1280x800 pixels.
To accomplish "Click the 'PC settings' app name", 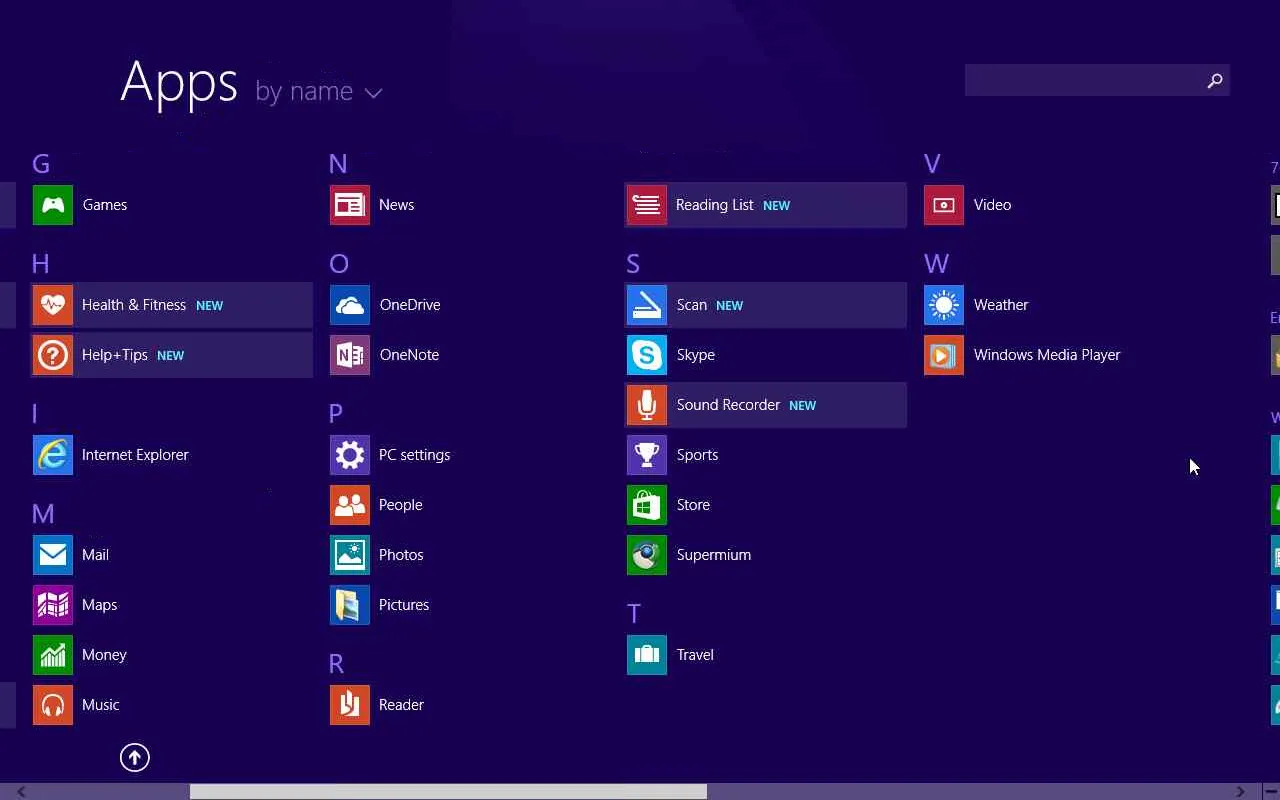I will [x=414, y=455].
